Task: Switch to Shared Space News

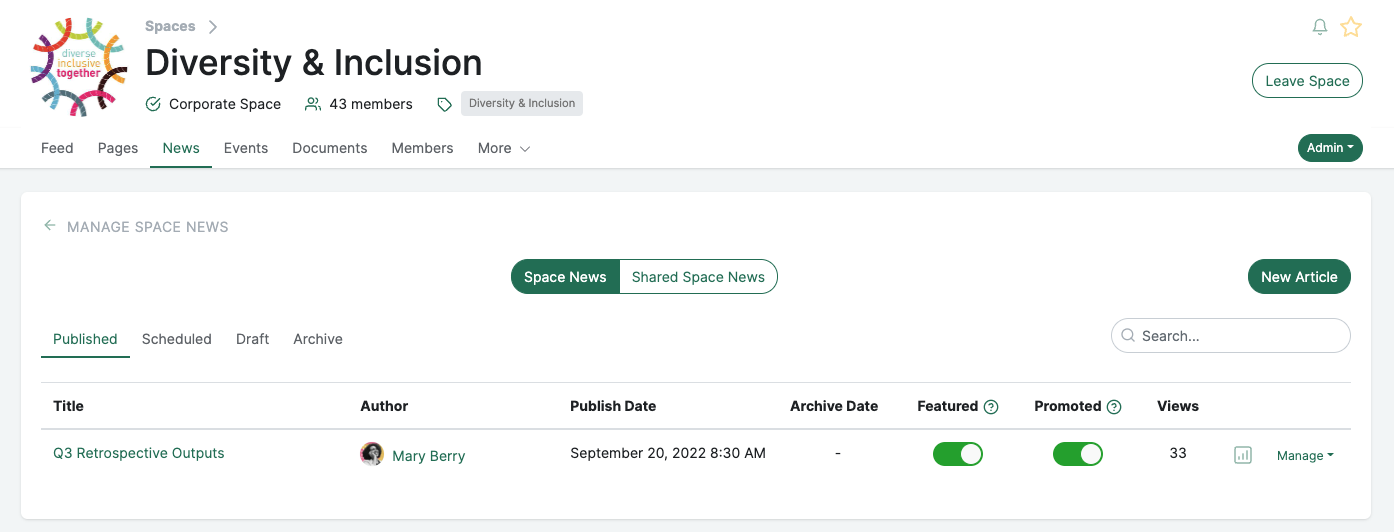Action: [698, 277]
